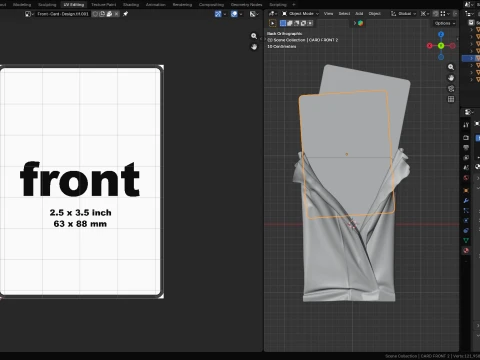The height and width of the screenshot is (360, 480).
Task: Edit the Front-Card-Design image name field
Action: click(x=63, y=14)
